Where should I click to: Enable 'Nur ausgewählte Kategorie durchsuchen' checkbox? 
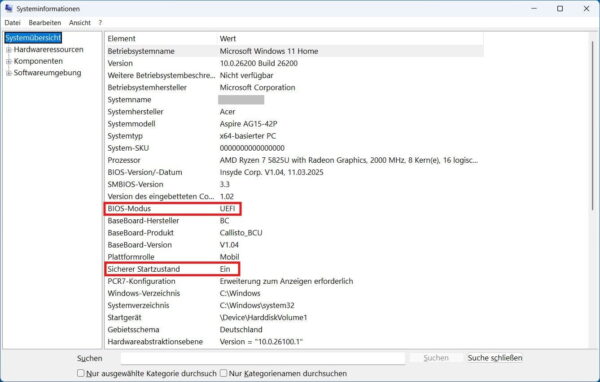tap(80, 373)
